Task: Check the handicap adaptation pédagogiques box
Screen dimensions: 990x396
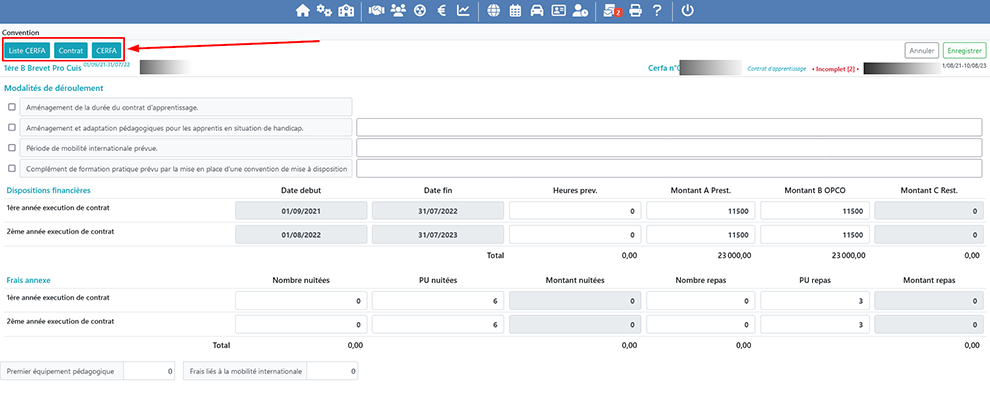Action: (x=12, y=127)
